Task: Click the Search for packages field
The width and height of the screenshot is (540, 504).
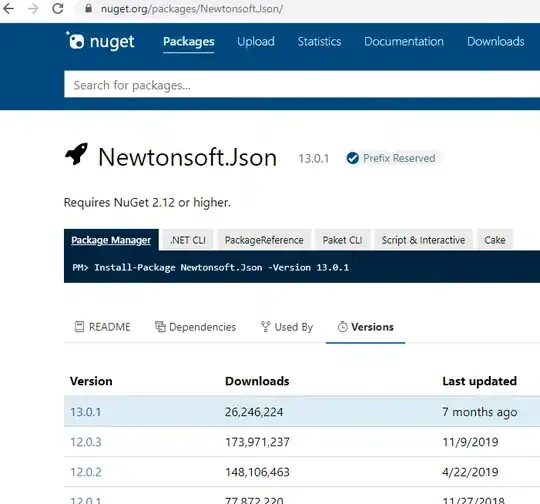Action: [x=302, y=85]
